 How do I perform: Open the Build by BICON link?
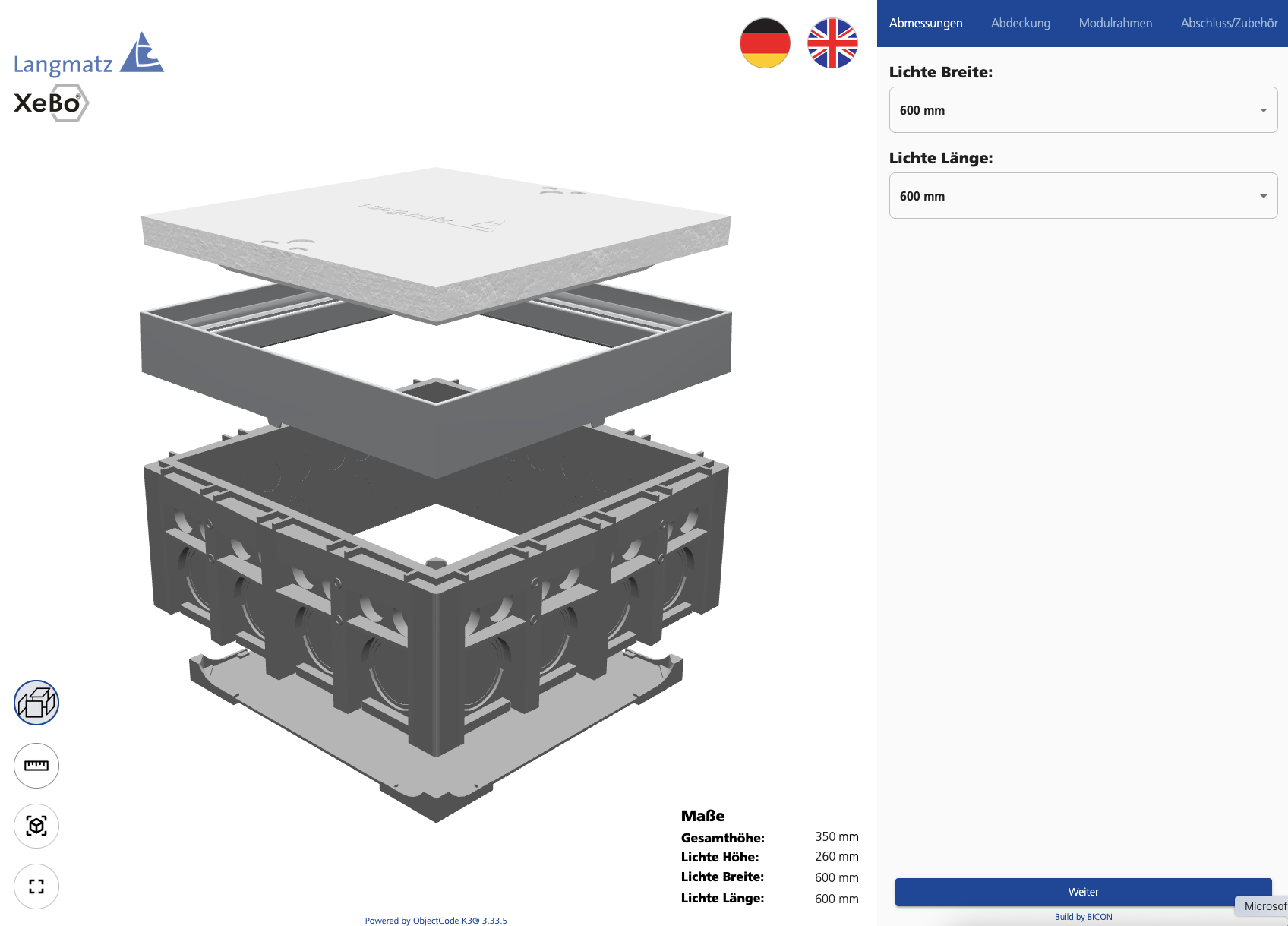pos(1083,917)
